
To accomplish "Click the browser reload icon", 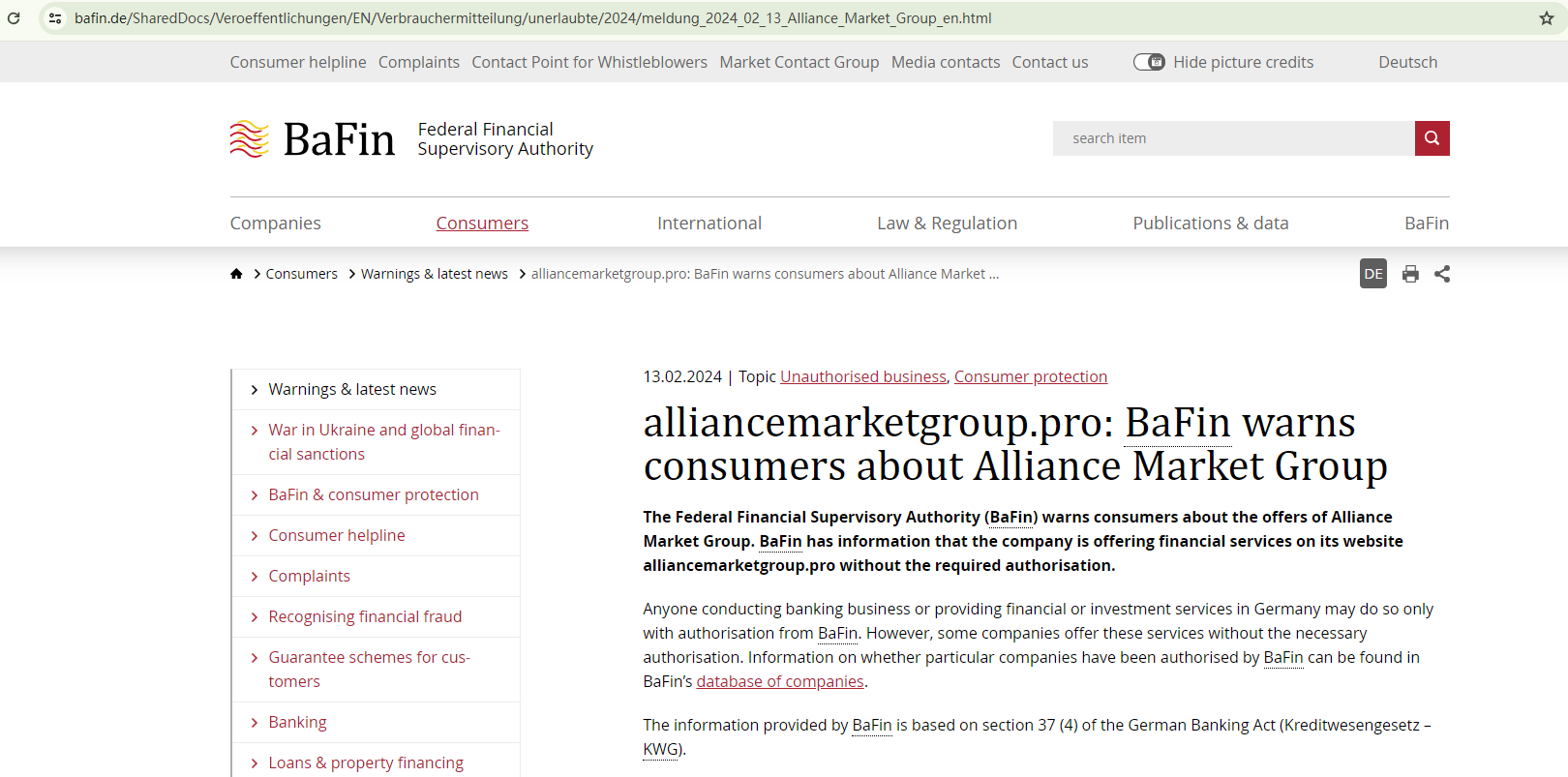I will 14,18.
